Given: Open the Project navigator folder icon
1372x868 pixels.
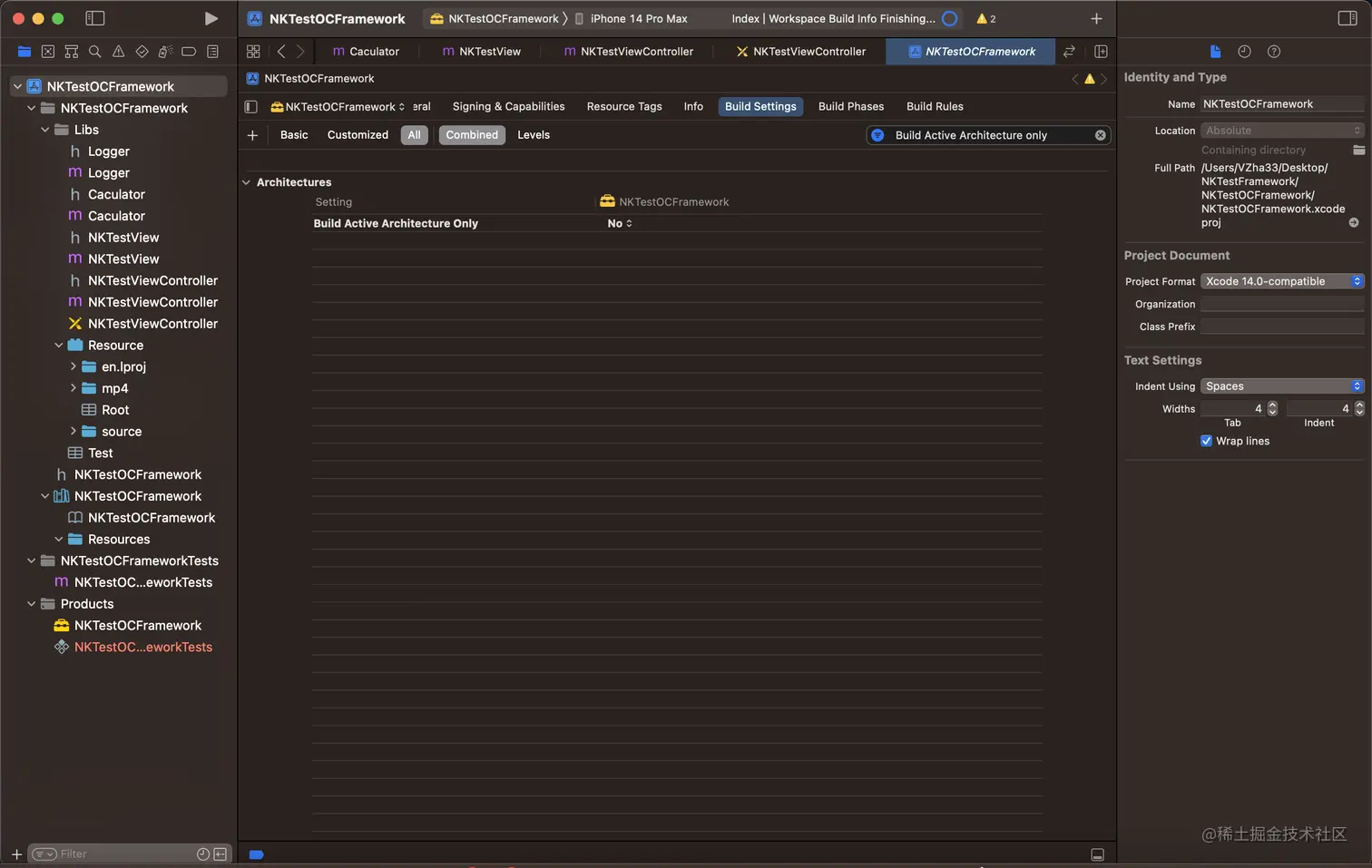Looking at the screenshot, I should (24, 52).
